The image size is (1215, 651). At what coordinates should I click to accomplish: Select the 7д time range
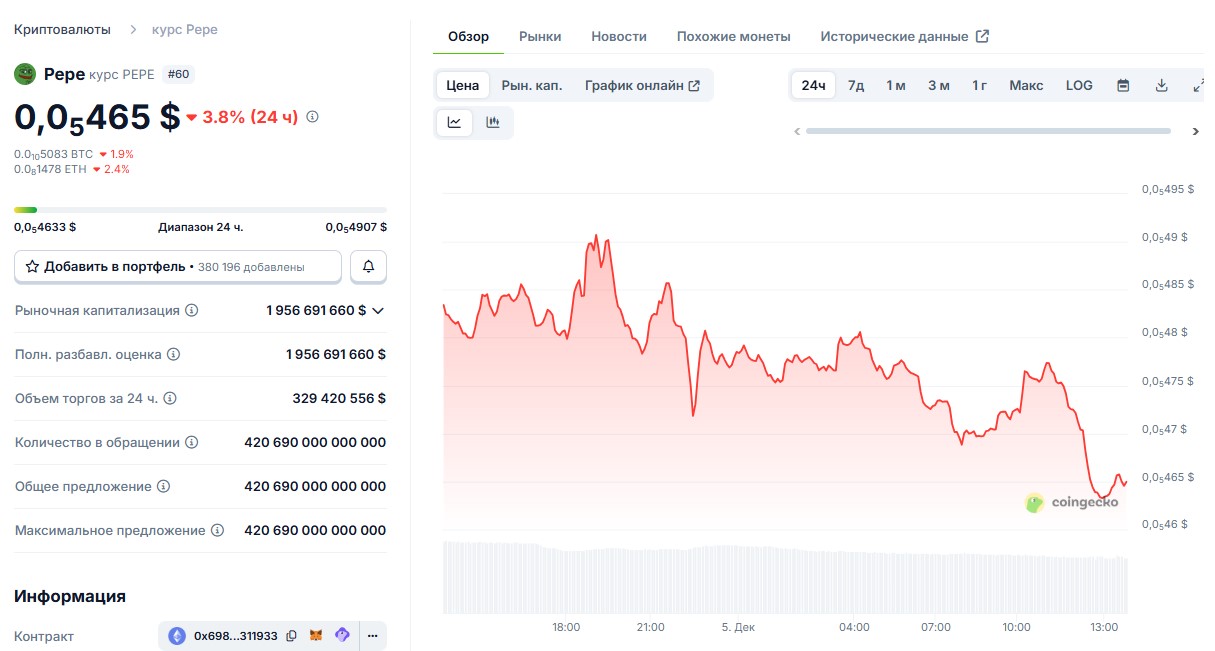coord(856,85)
